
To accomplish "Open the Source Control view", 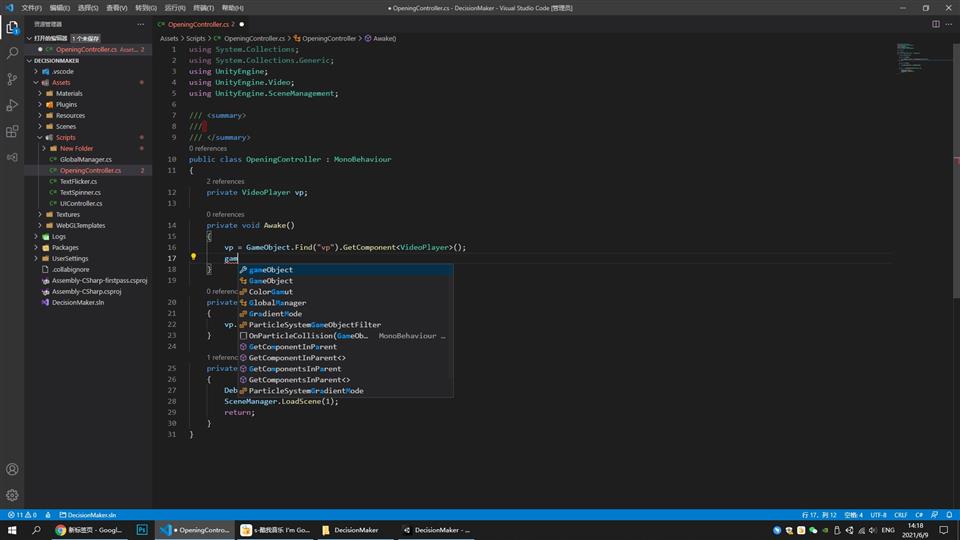I will [12, 79].
